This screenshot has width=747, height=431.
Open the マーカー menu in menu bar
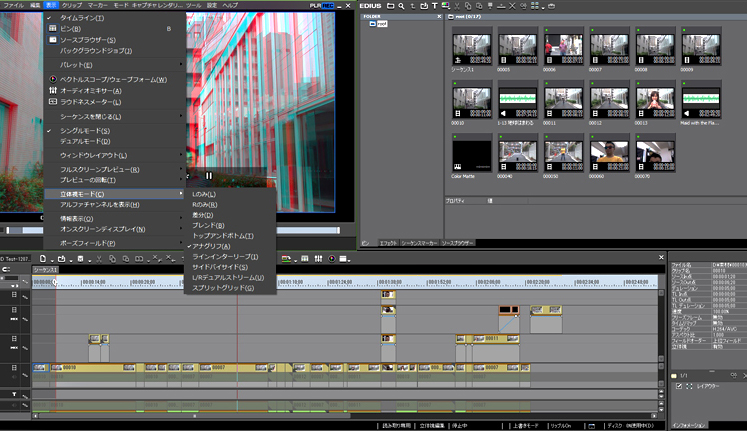[98, 5]
